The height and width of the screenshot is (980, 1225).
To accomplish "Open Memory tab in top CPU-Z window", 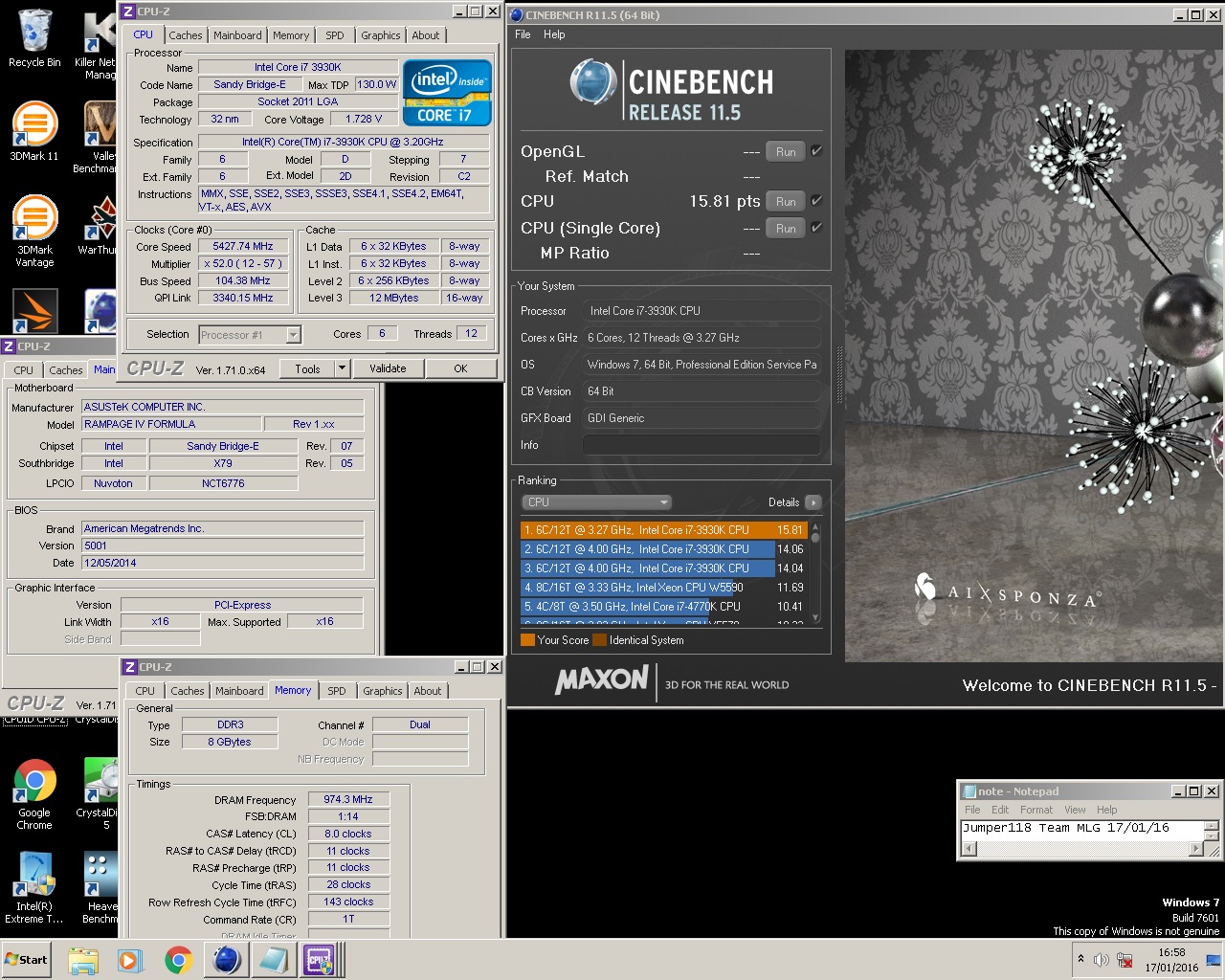I will 291,35.
